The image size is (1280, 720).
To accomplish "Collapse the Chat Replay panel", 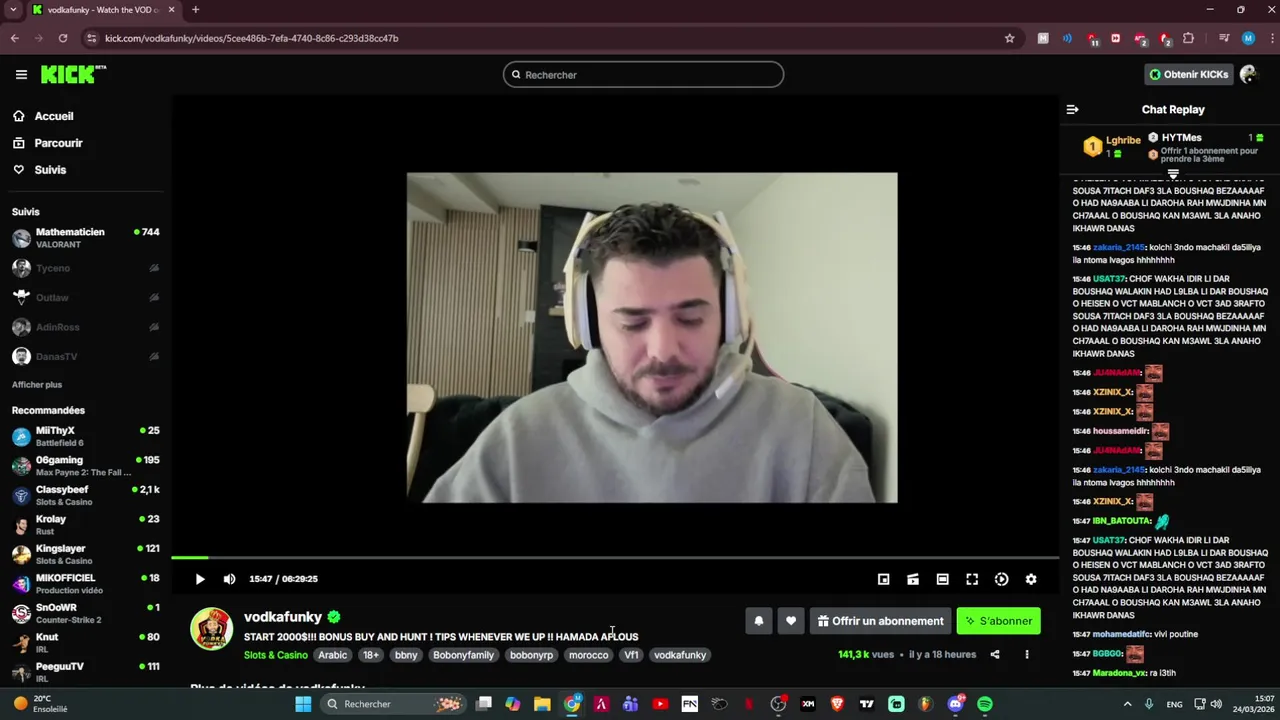I will pos(1072,110).
